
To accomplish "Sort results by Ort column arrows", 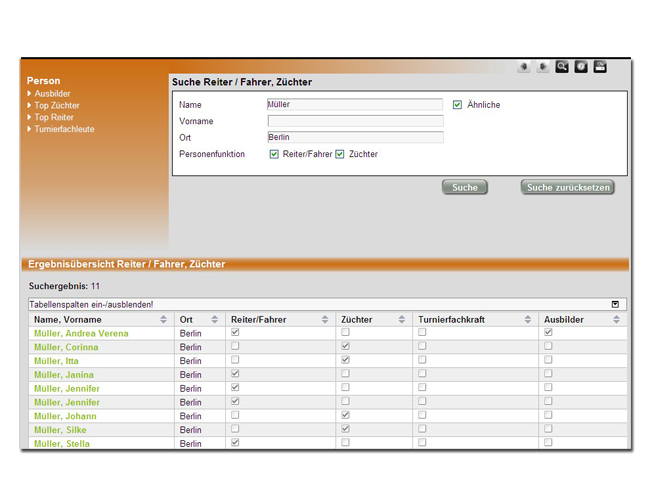I will tap(214, 320).
